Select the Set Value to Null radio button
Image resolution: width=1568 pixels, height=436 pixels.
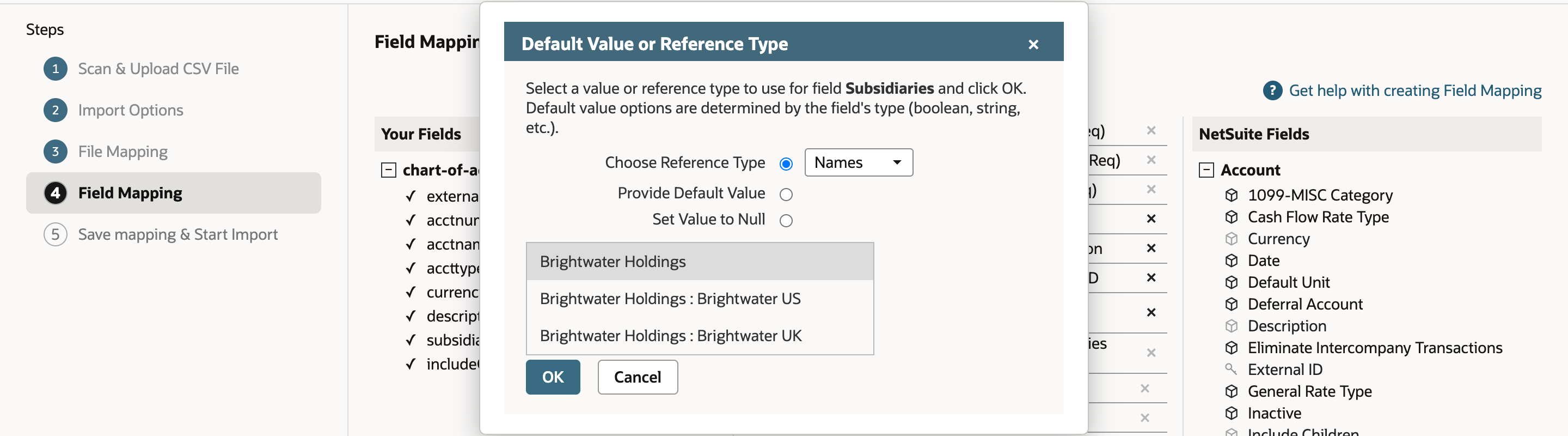coord(786,220)
